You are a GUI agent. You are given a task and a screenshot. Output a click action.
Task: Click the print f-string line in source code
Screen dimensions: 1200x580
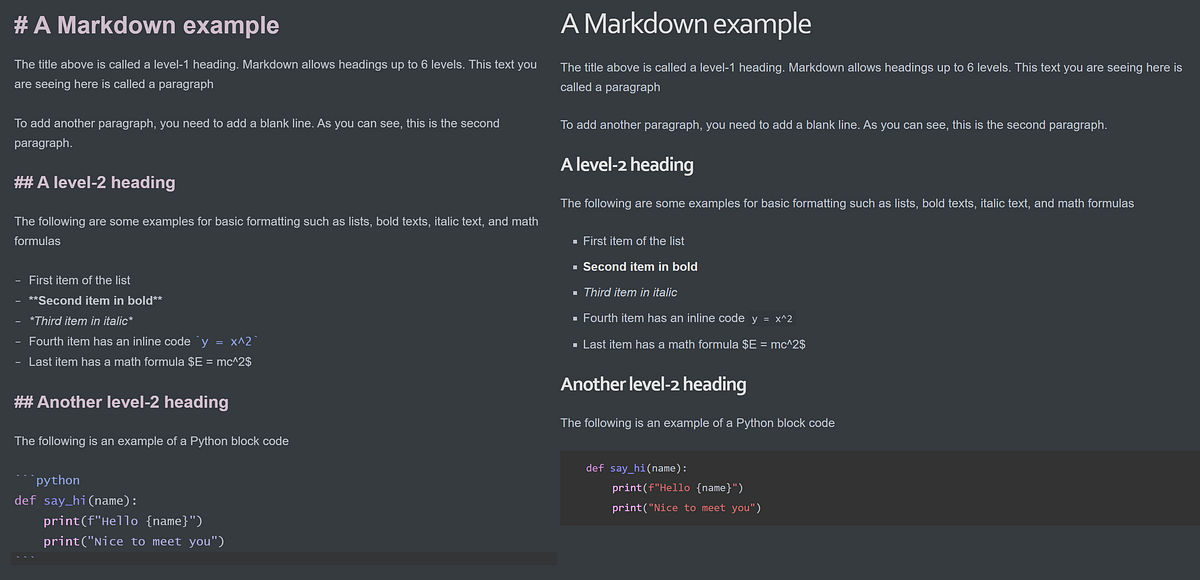120,520
